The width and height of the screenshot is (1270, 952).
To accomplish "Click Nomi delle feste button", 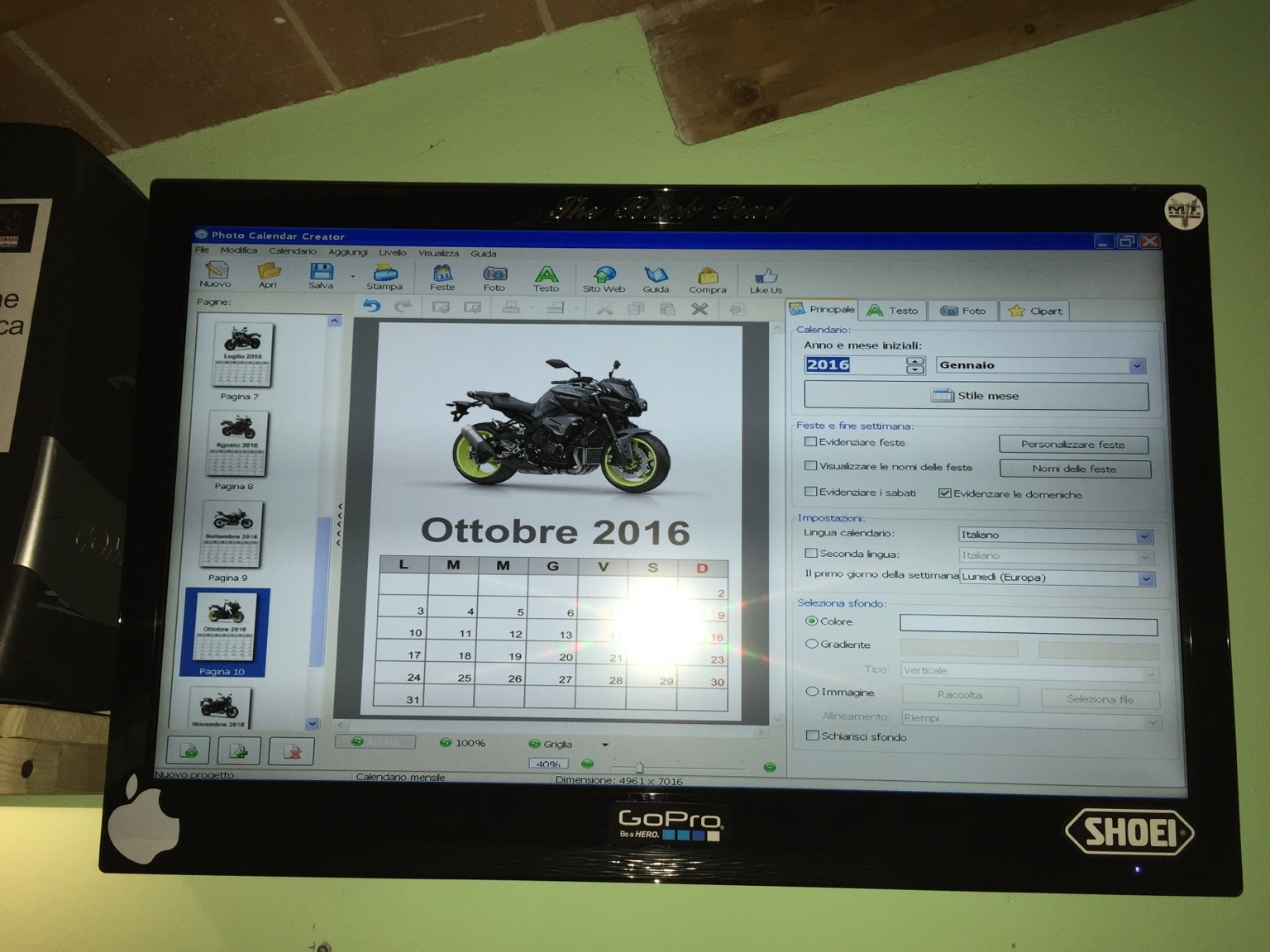I will click(1075, 469).
